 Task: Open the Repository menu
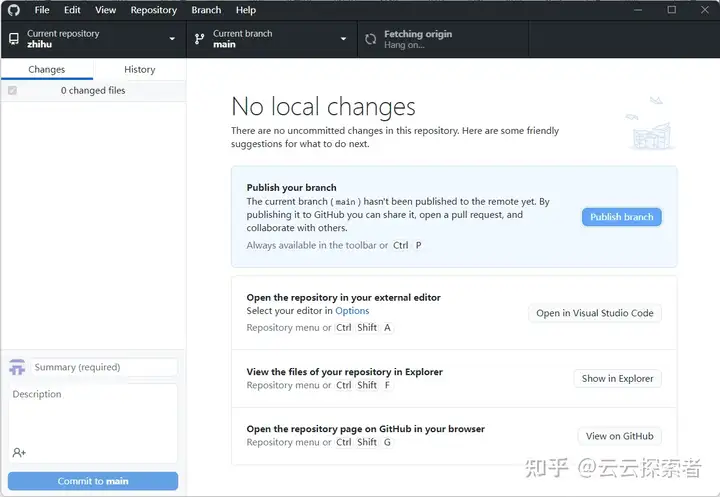click(154, 10)
